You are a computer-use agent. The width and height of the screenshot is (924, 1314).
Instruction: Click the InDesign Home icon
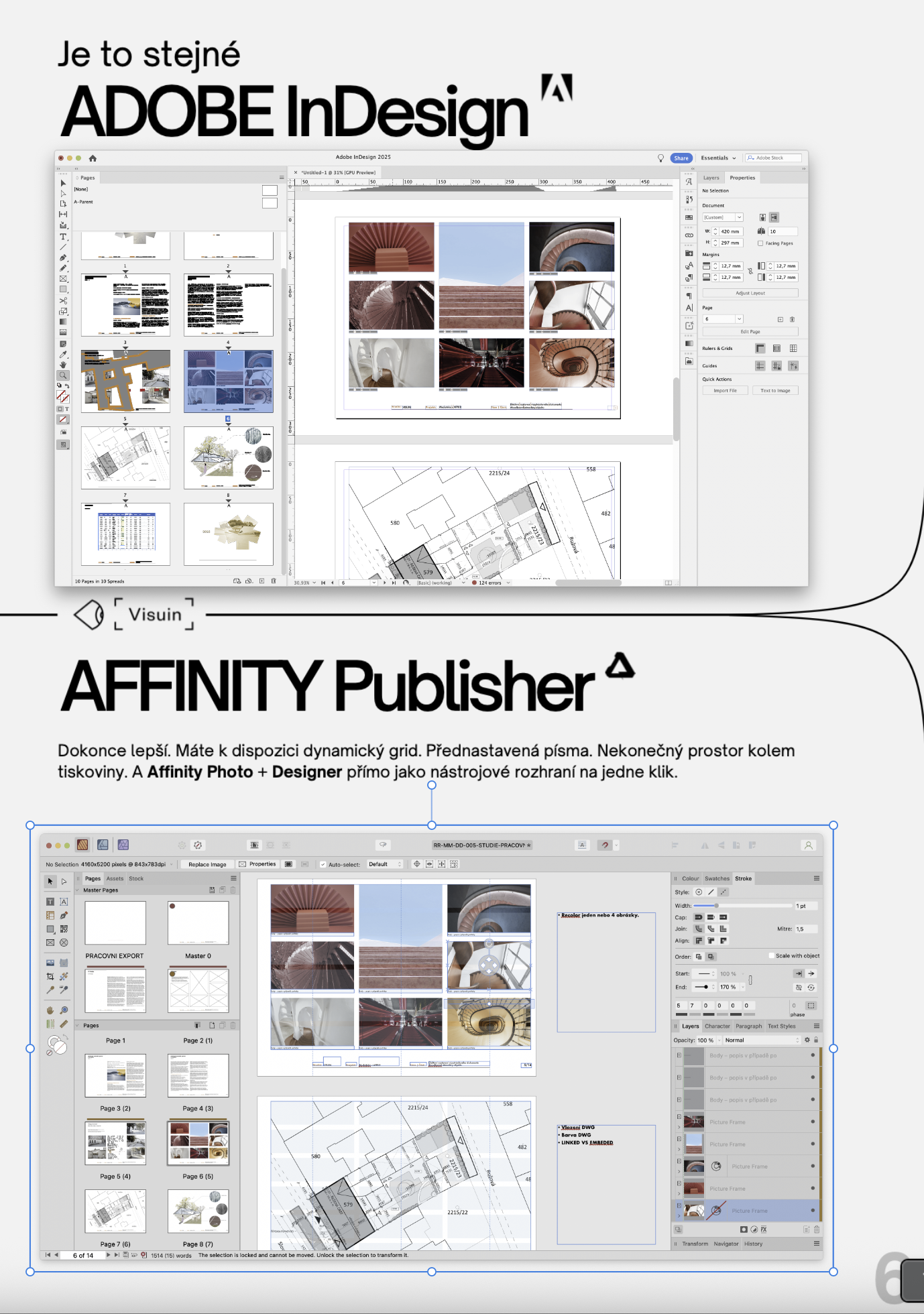(x=93, y=158)
